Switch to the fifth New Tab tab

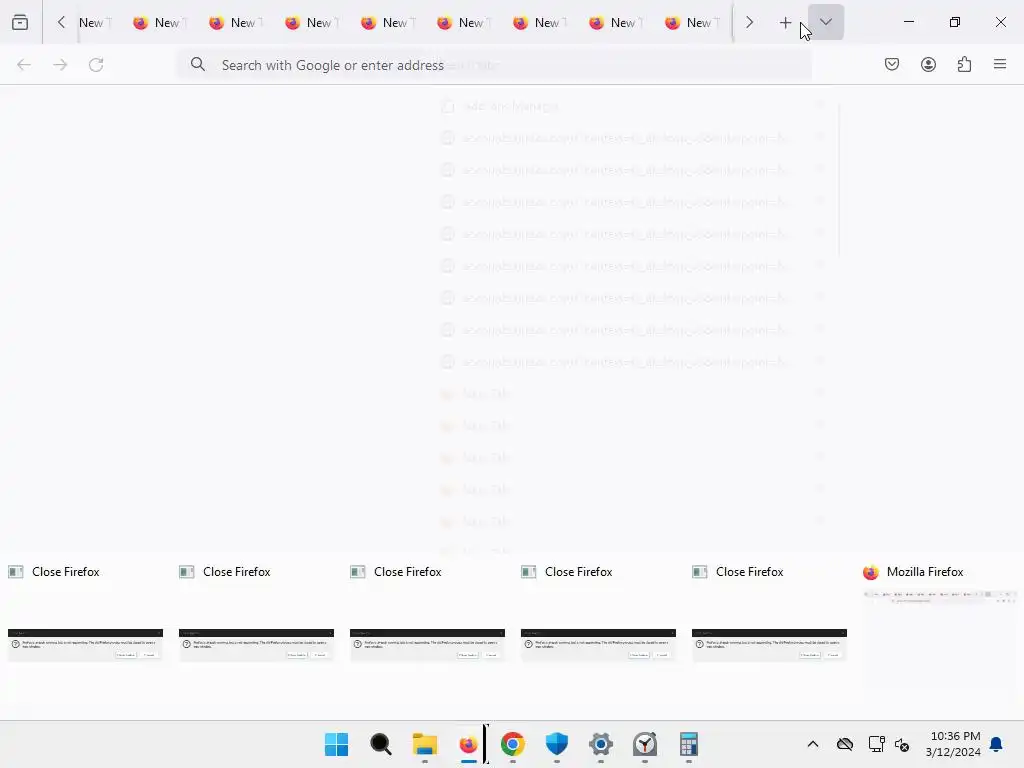point(387,23)
